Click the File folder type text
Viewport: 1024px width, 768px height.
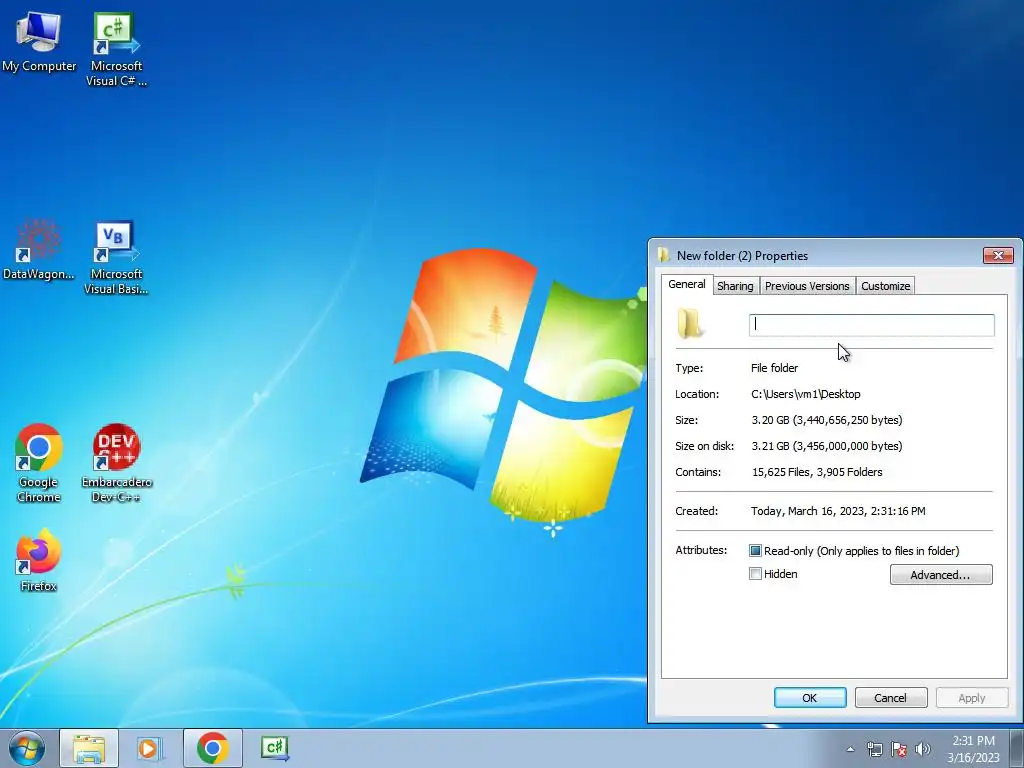point(775,368)
